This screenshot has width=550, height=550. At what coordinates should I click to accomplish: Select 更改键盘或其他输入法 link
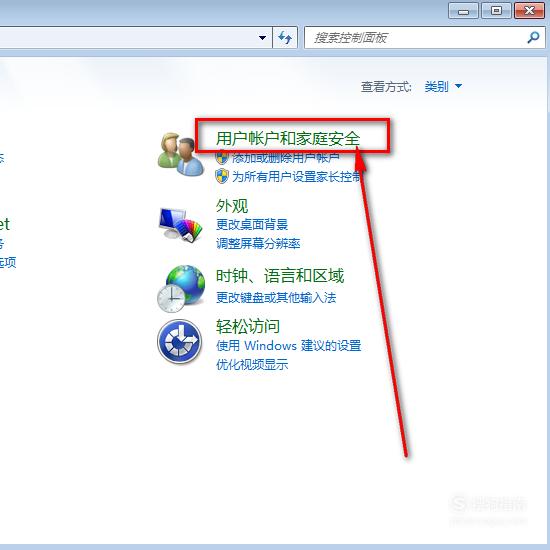coord(276,298)
